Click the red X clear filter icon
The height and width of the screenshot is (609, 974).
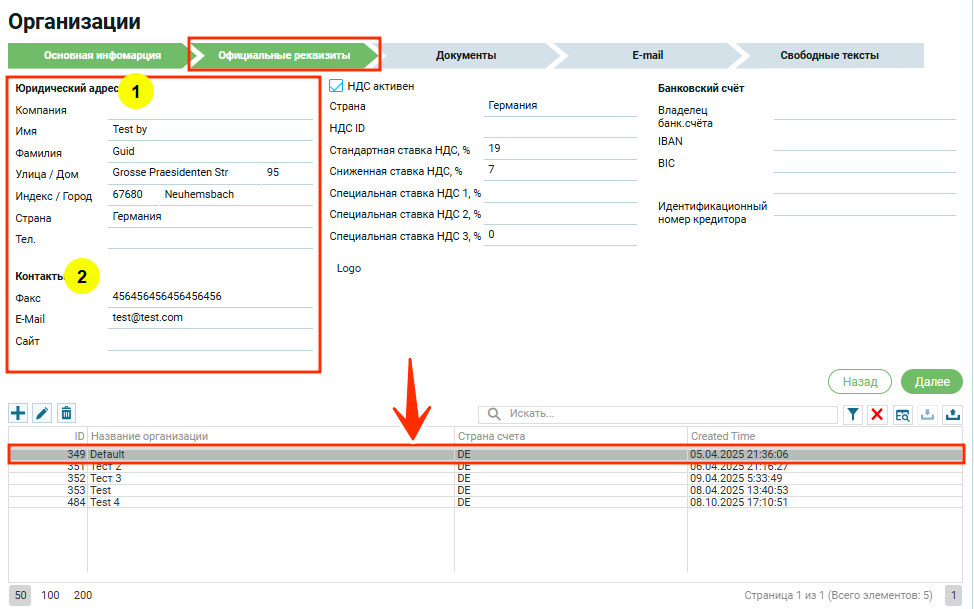click(x=877, y=415)
